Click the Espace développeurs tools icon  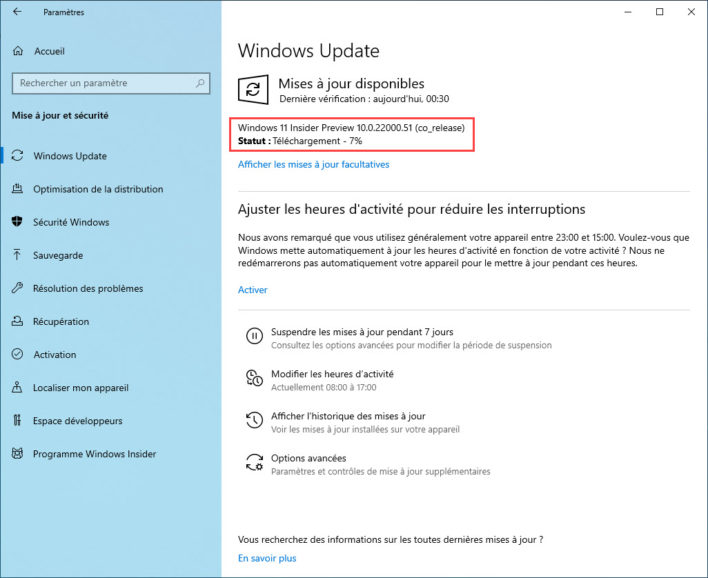click(17, 420)
